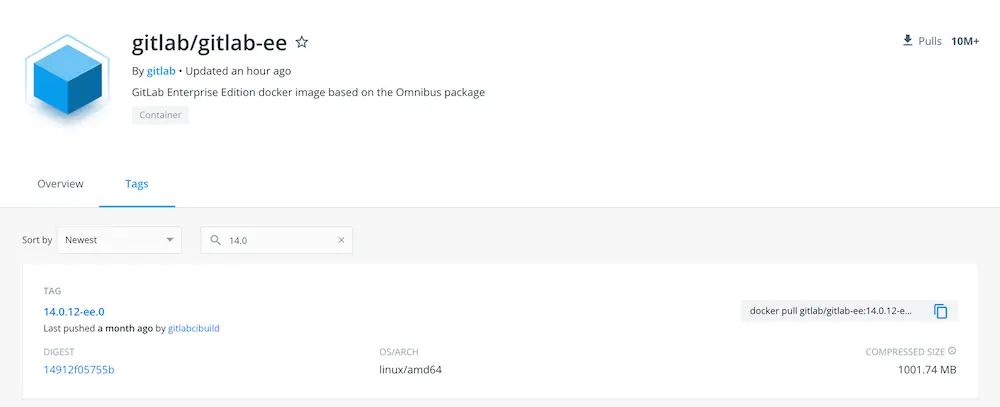The image size is (1000, 407).
Task: Click the Compressed Size info icon
Action: [x=952, y=351]
